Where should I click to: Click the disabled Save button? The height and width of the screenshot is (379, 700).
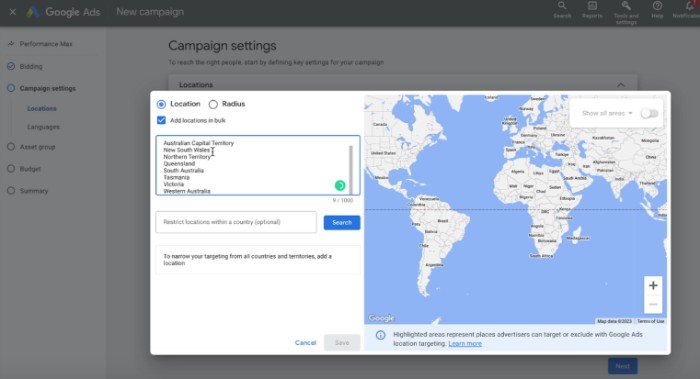pos(342,342)
